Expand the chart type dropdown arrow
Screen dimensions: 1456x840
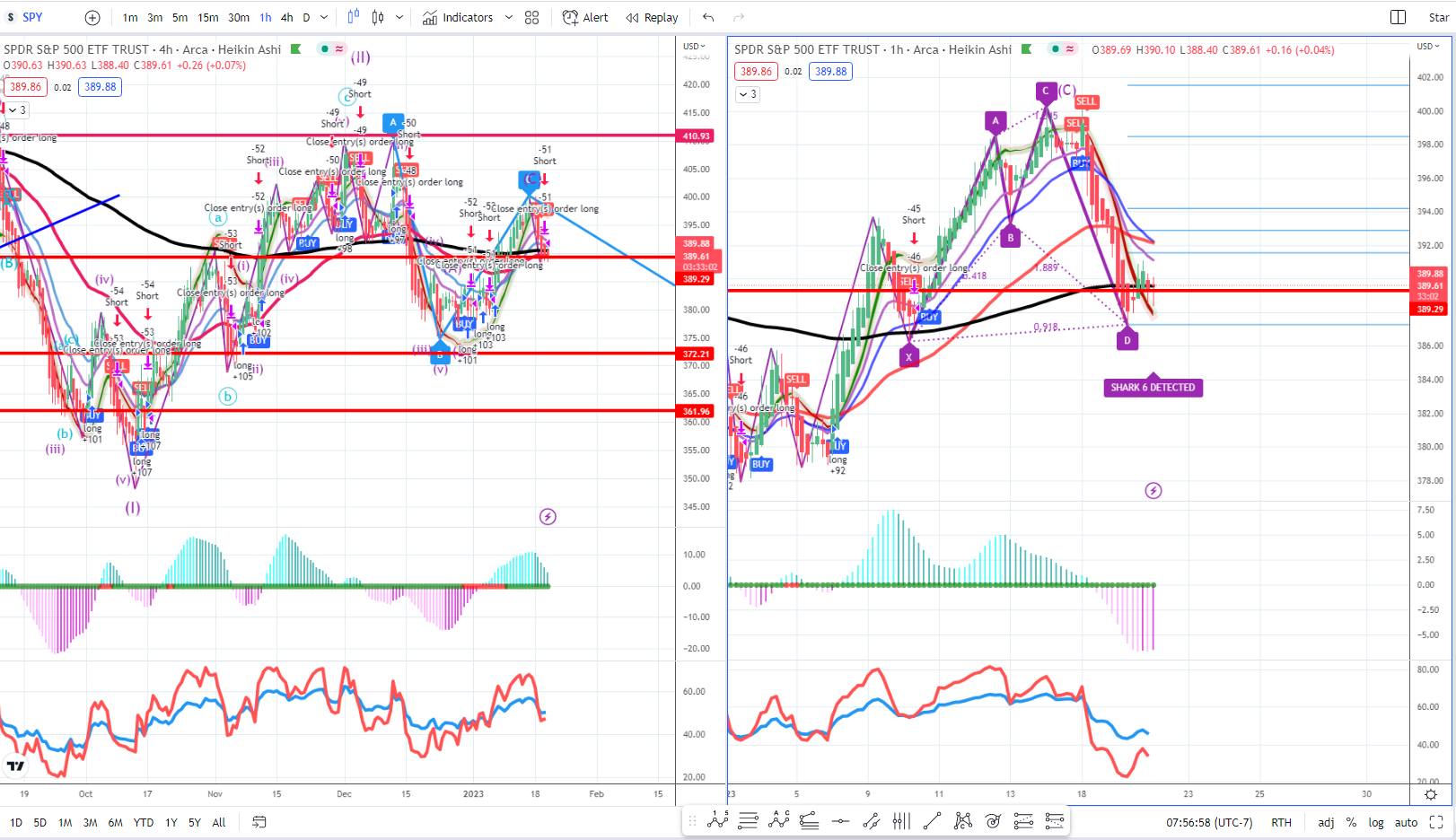click(399, 17)
